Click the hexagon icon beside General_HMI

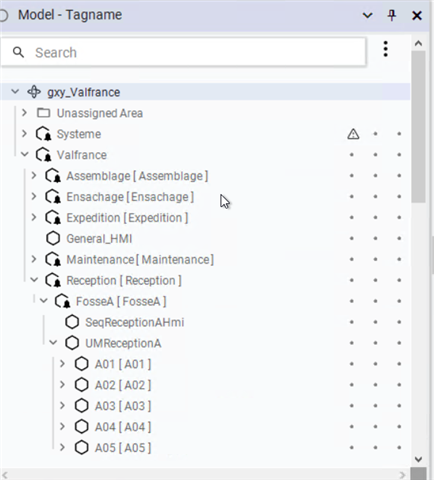click(x=53, y=238)
